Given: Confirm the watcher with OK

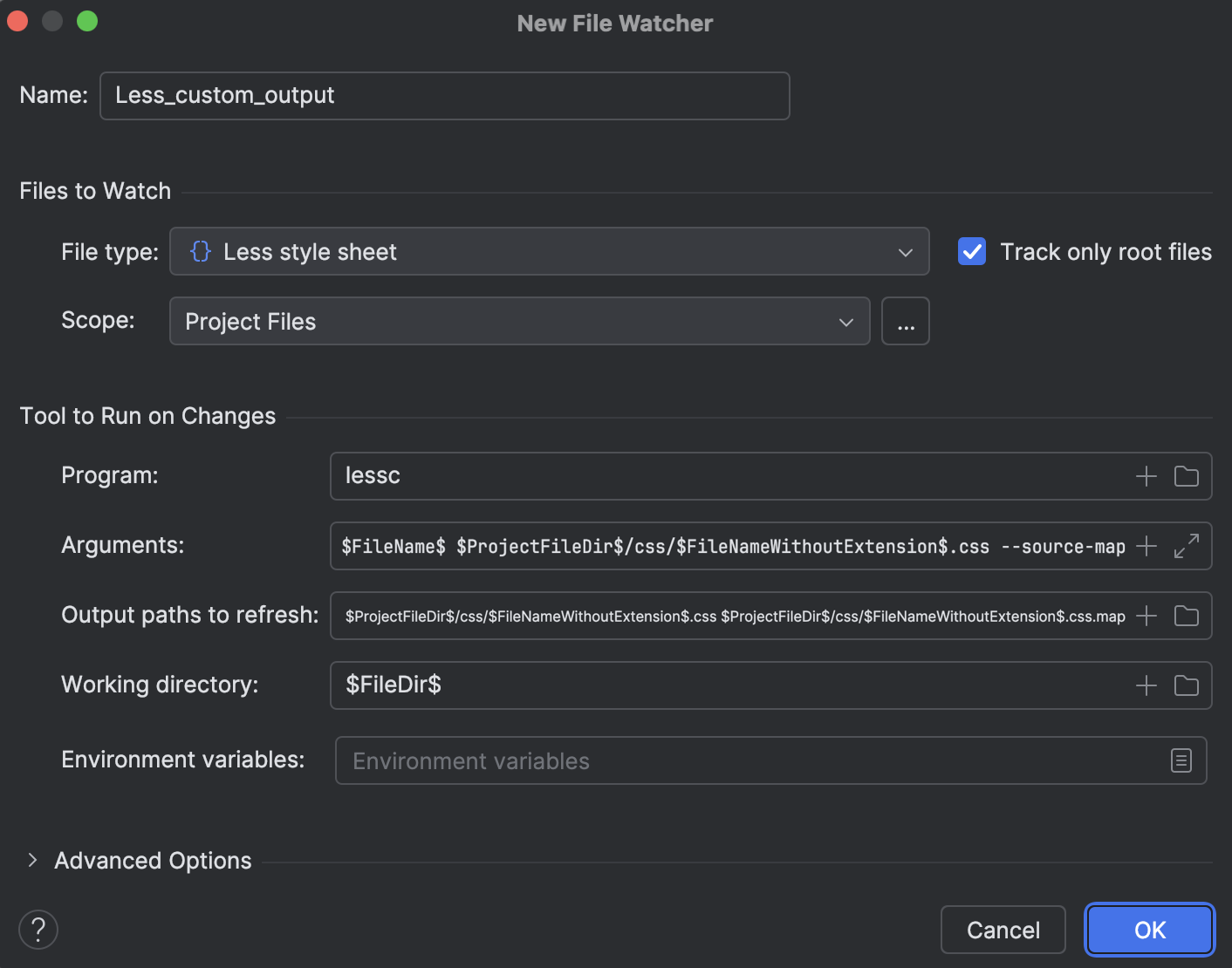Looking at the screenshot, I should click(x=1148, y=930).
